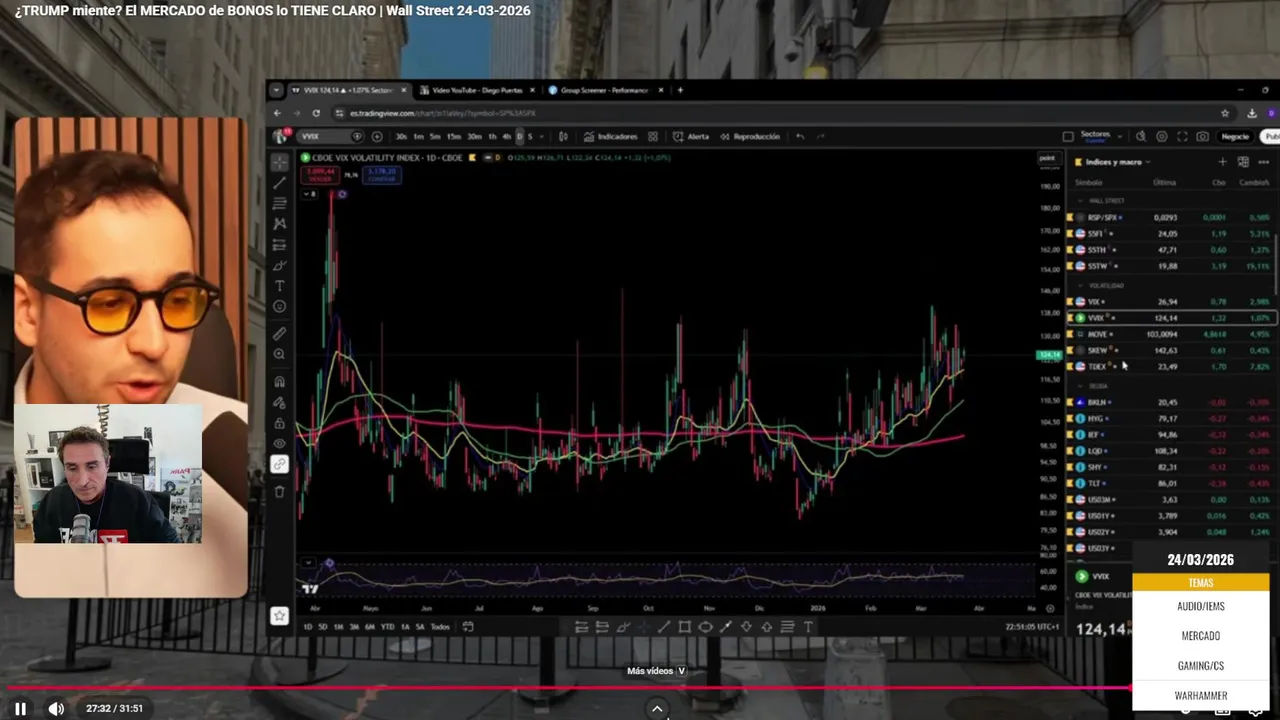Open the favorites star toolbar button

(x=279, y=616)
